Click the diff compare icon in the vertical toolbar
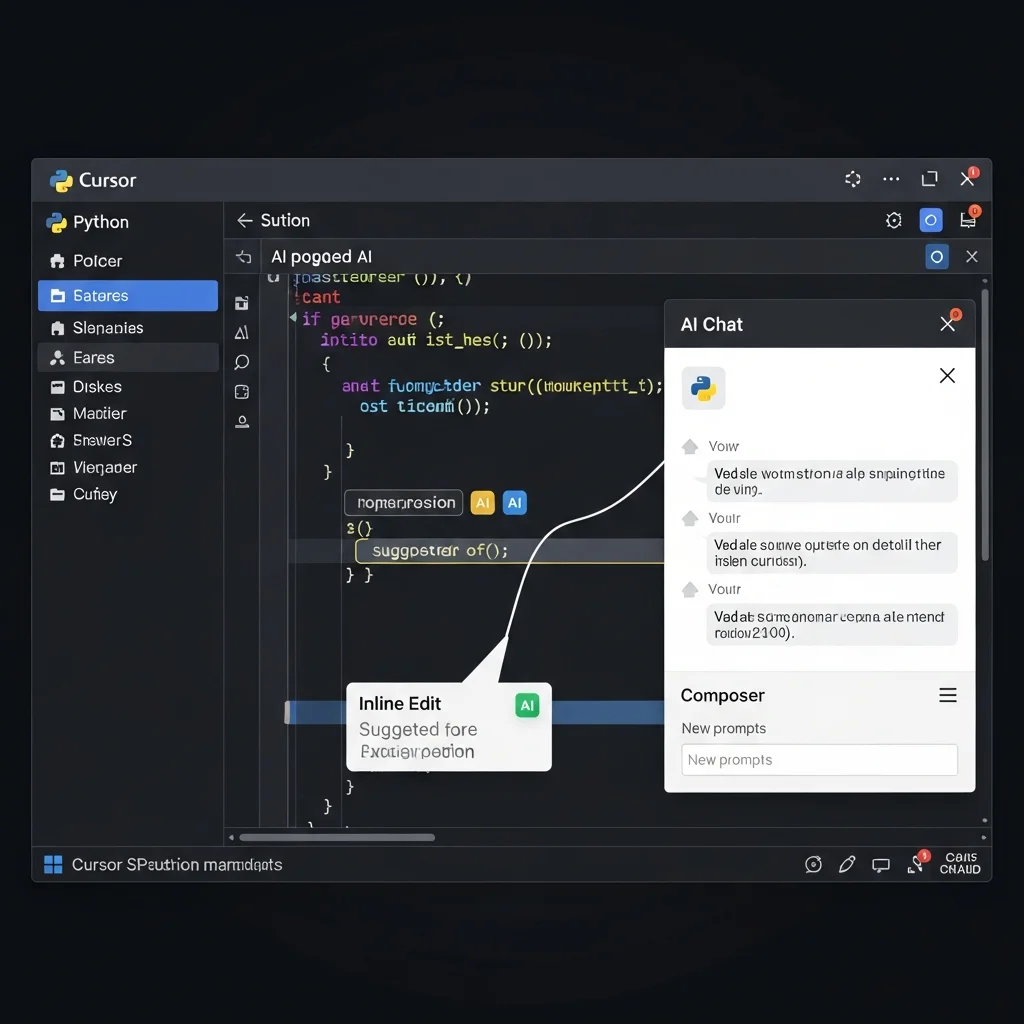Image resolution: width=1024 pixels, height=1024 pixels. point(241,332)
